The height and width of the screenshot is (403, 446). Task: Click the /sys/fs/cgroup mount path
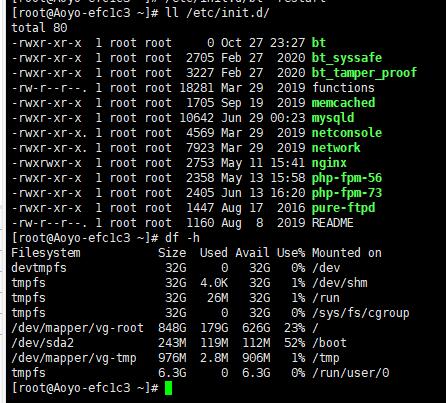tap(360, 313)
